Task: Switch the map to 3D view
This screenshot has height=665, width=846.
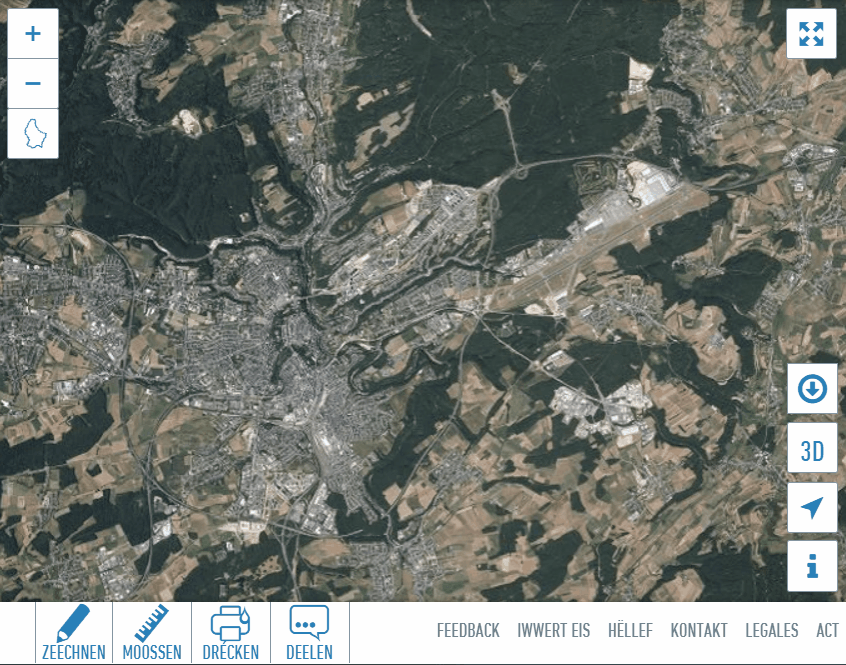Action: tap(812, 448)
